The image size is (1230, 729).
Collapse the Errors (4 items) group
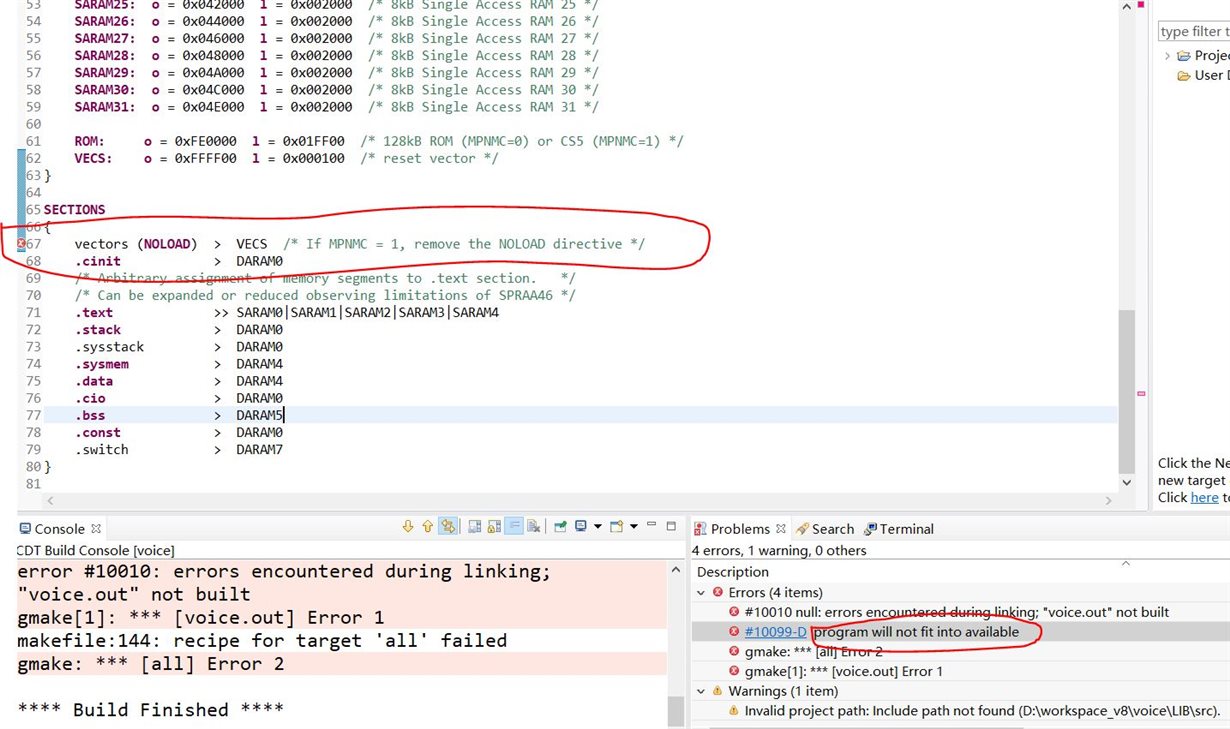pos(702,592)
